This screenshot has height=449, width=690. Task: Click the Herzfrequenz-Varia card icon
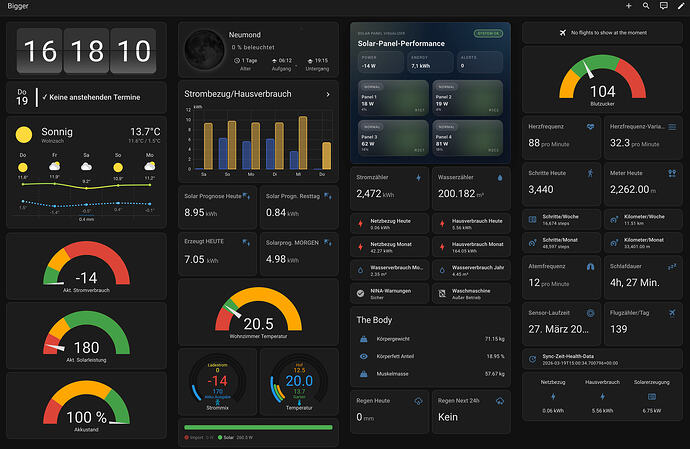[672, 127]
